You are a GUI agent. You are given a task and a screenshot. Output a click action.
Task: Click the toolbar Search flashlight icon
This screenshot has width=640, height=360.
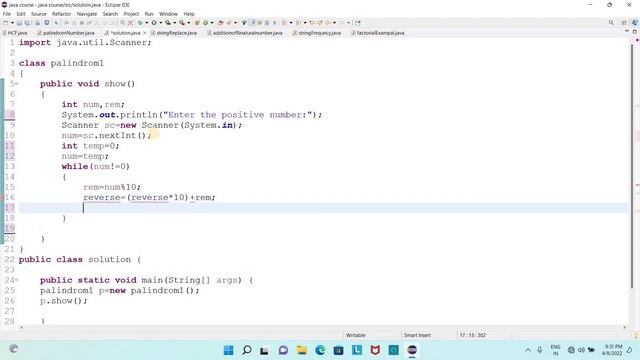229,23
